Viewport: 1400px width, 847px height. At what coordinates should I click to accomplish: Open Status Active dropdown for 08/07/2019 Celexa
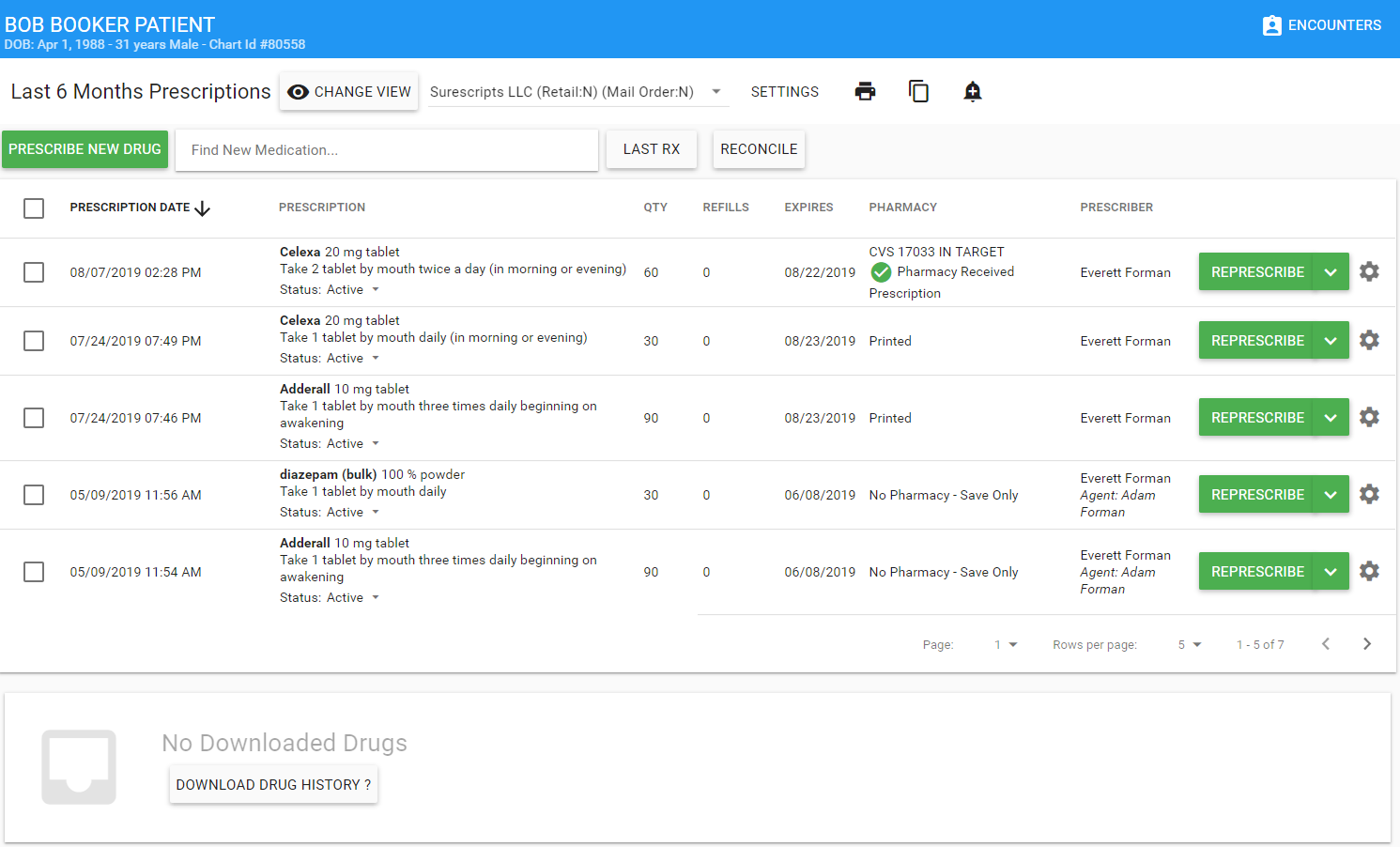coord(353,290)
